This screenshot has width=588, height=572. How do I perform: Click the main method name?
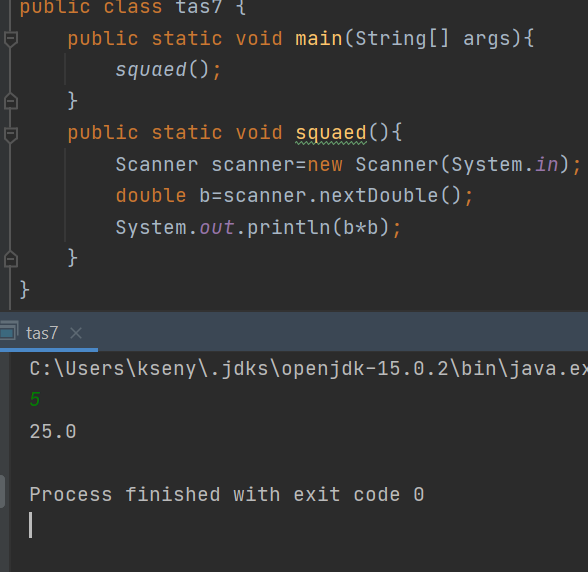(319, 39)
